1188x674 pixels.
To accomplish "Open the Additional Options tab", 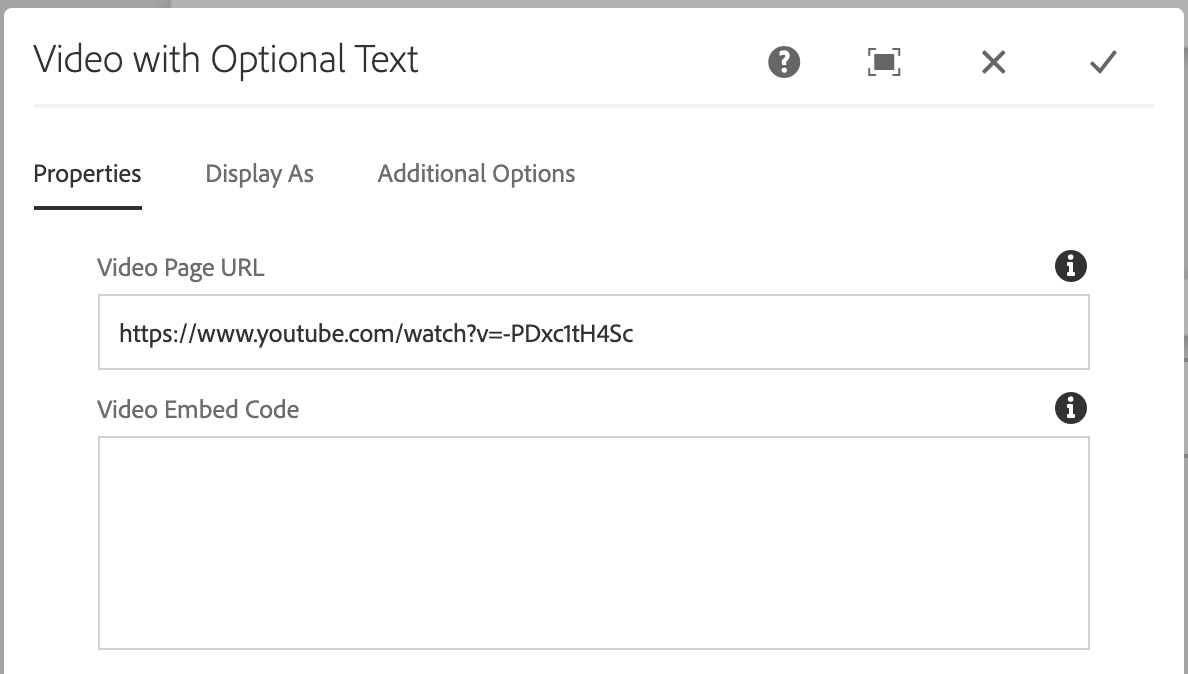I will (476, 174).
